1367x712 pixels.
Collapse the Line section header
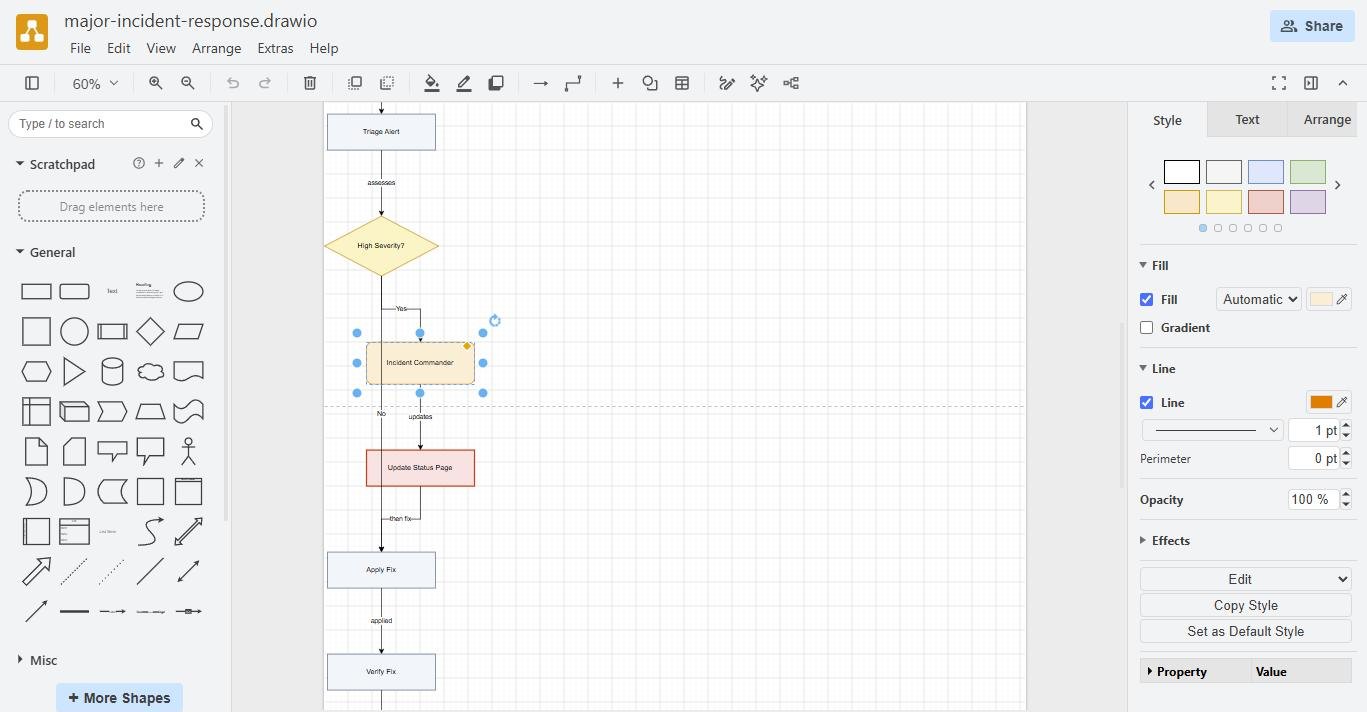(x=1158, y=368)
